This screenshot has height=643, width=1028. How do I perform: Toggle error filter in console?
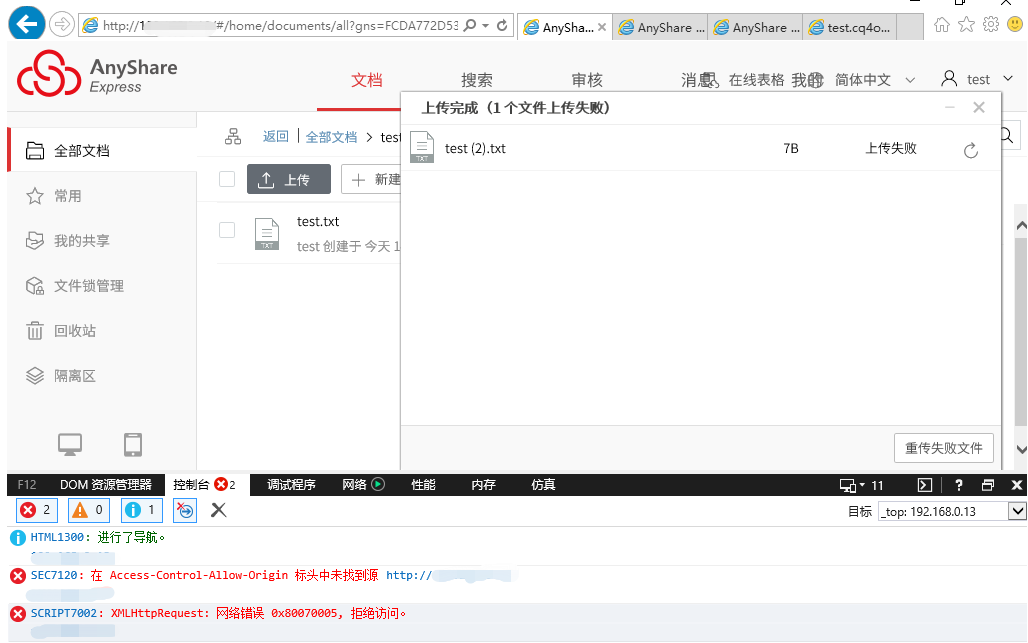point(36,510)
